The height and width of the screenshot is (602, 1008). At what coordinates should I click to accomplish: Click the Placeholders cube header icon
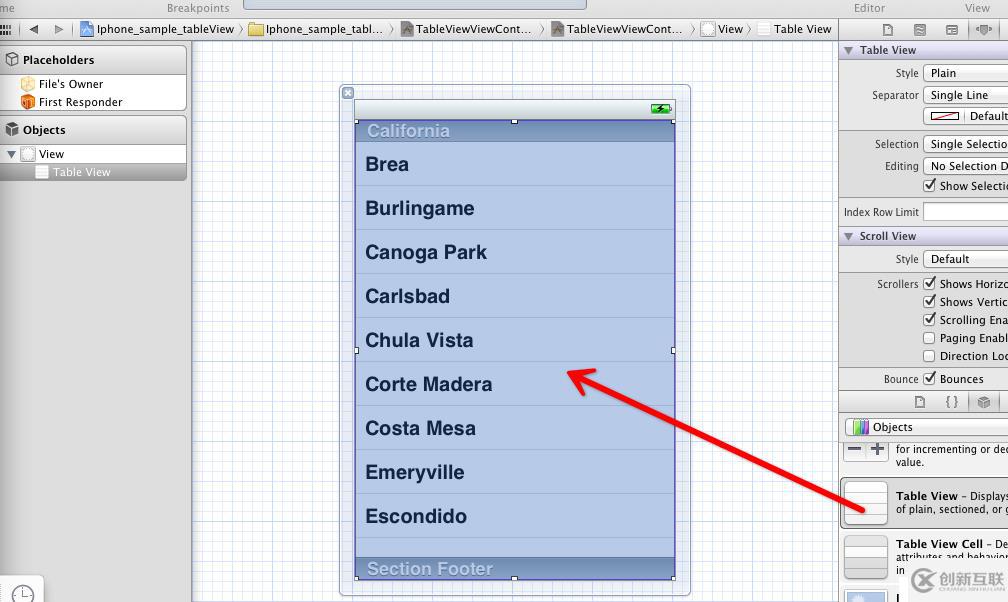pos(12,59)
